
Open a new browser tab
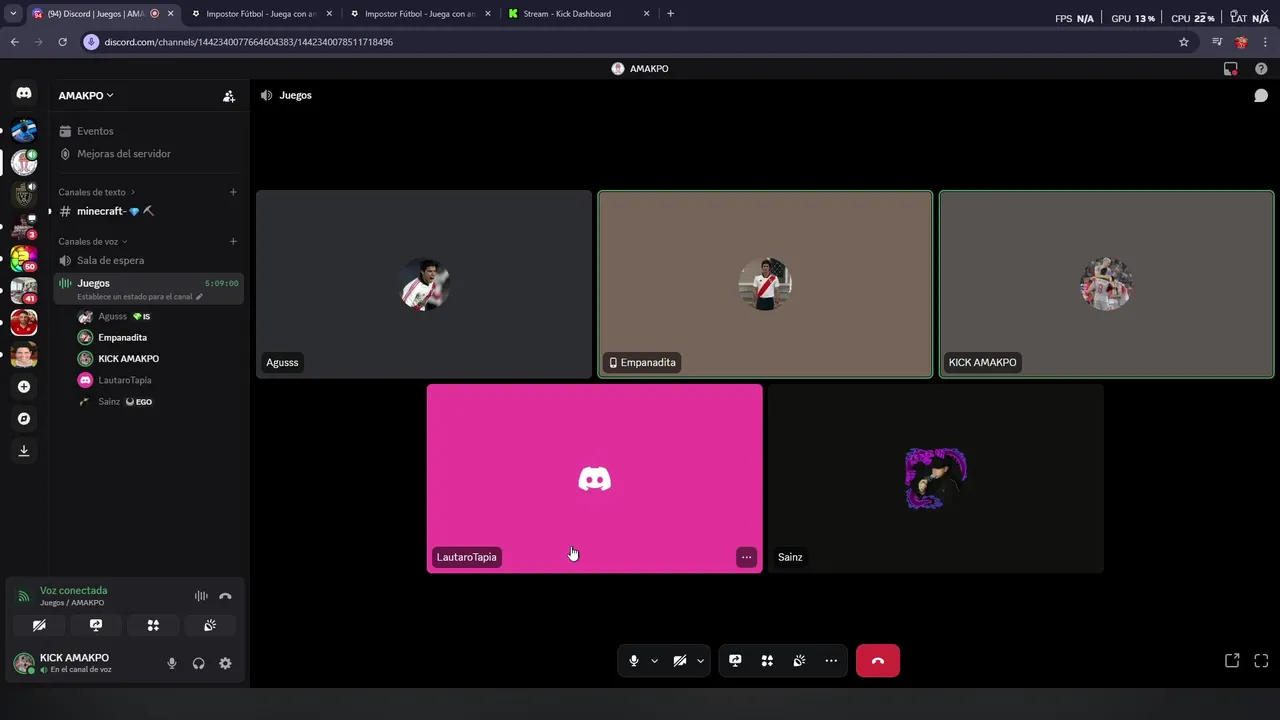click(x=670, y=14)
